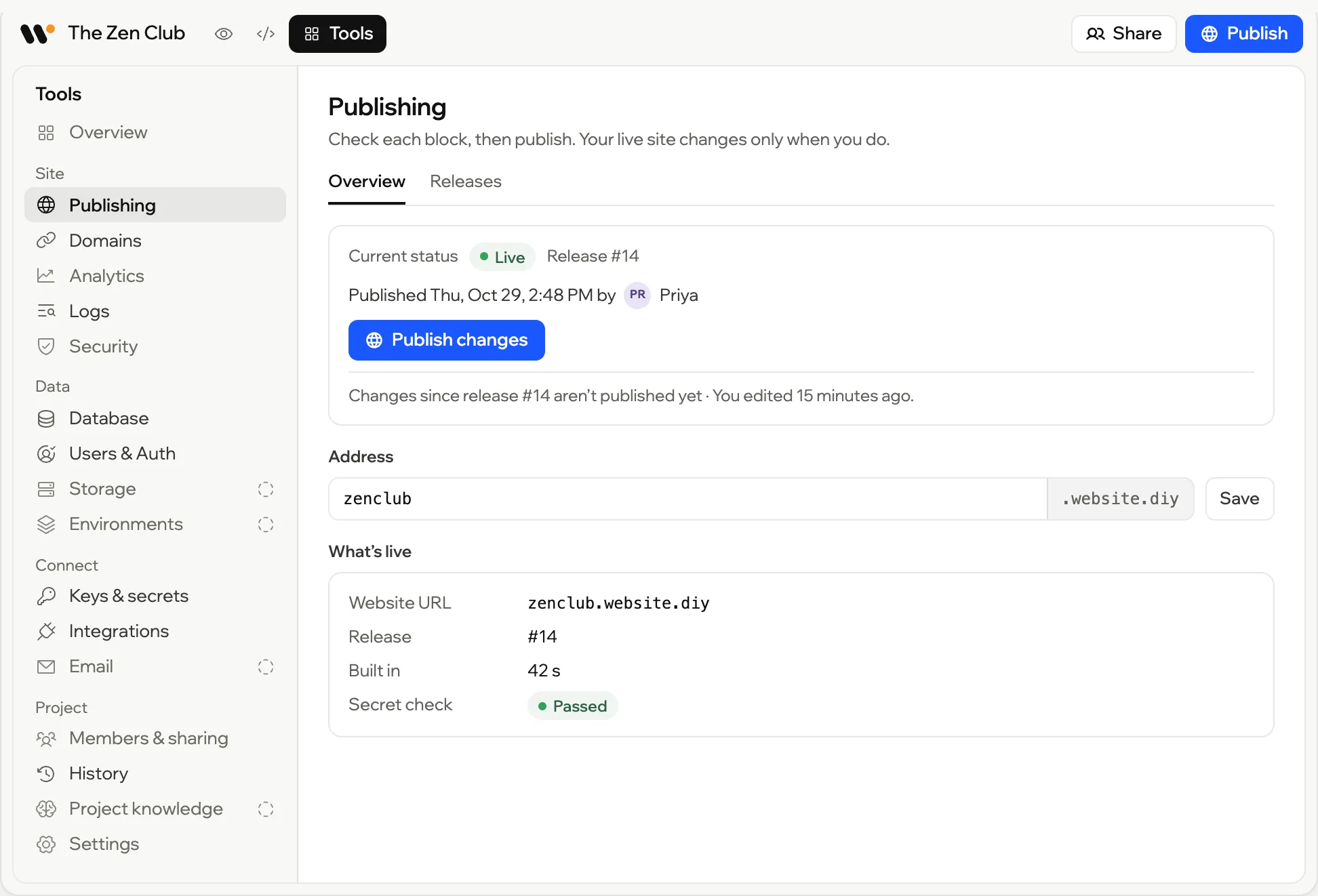Click the PR avatar for Priya
Viewport: 1318px width, 896px height.
(637, 295)
